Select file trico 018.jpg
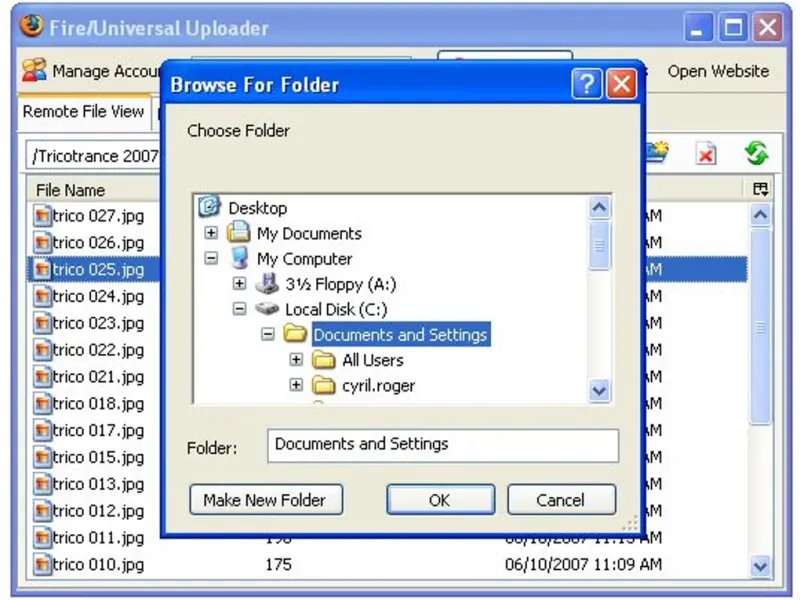The width and height of the screenshot is (800, 600). click(x=98, y=404)
